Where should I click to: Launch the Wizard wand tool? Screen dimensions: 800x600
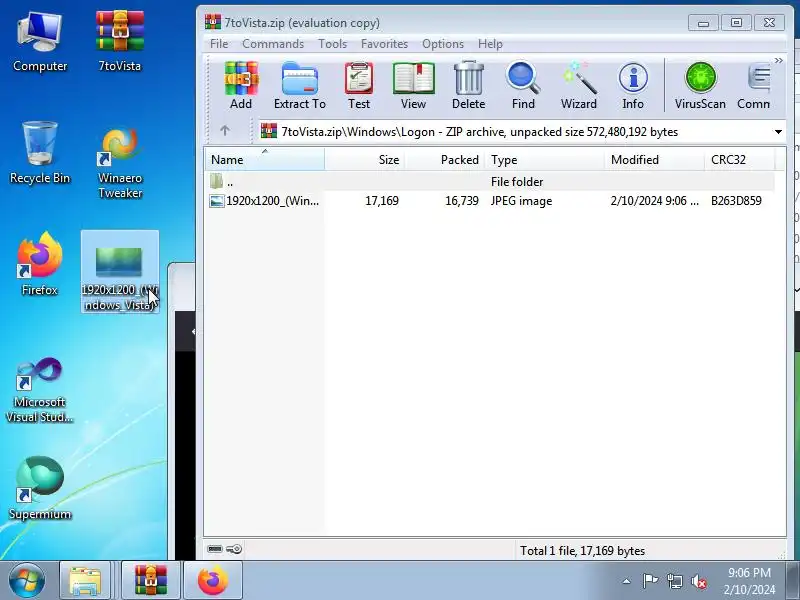point(579,85)
